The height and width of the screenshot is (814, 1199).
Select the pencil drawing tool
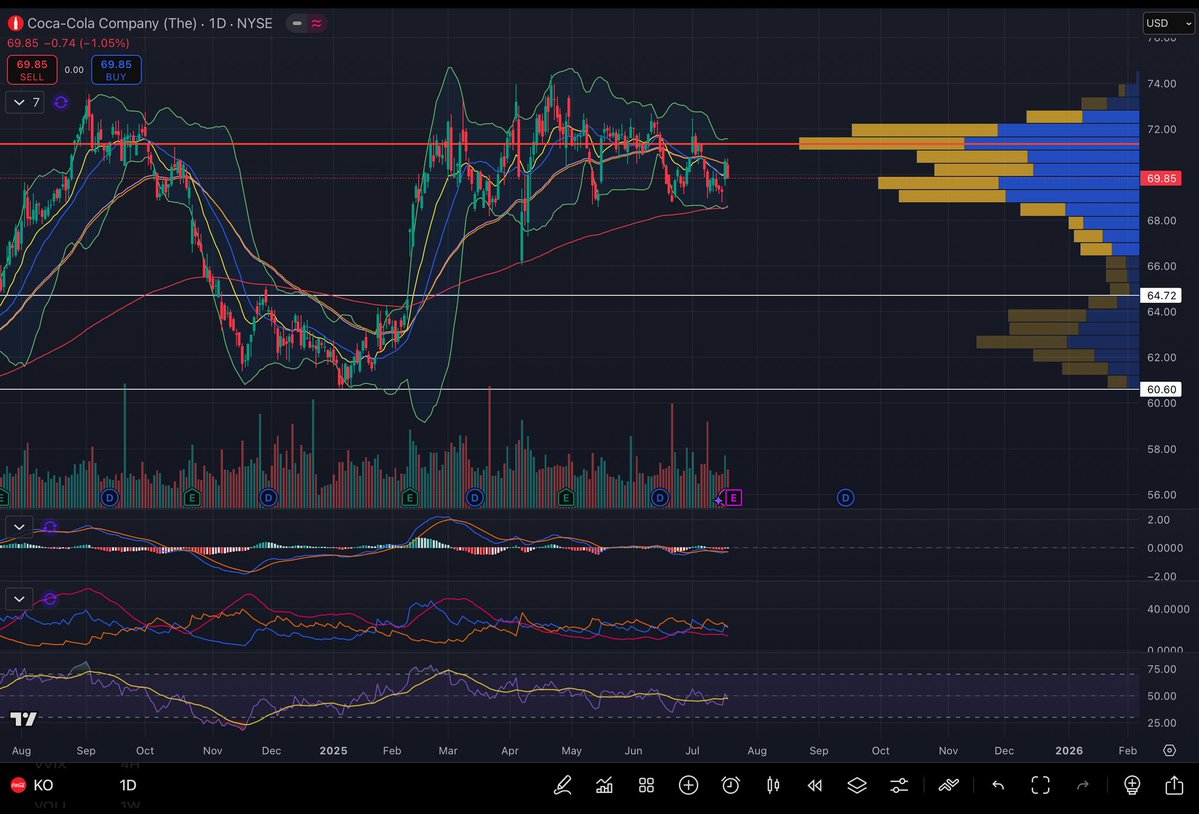click(563, 785)
